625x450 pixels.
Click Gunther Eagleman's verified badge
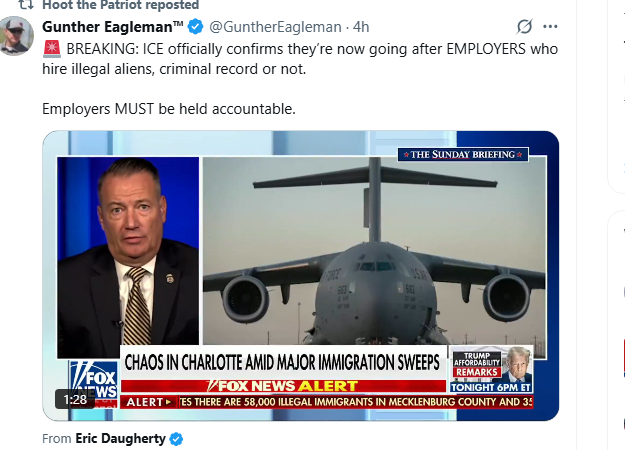pos(195,26)
